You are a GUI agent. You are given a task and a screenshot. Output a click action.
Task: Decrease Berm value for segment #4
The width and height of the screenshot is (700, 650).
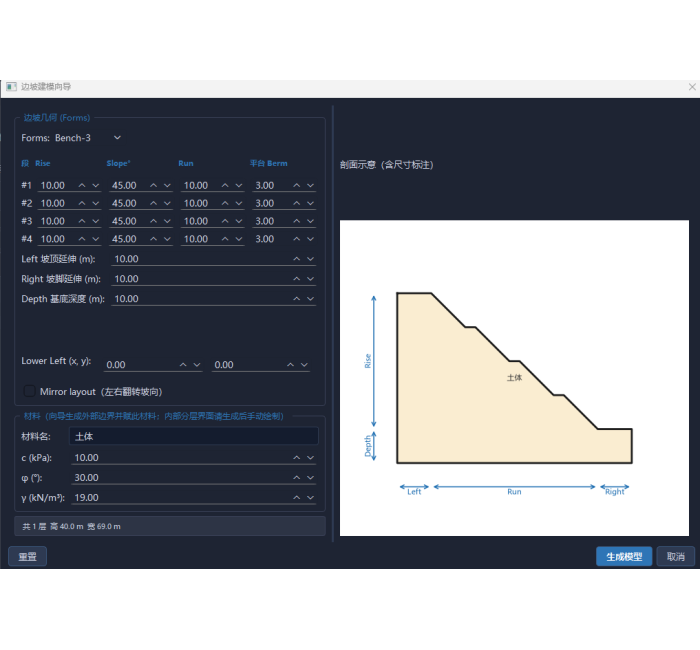(x=311, y=239)
